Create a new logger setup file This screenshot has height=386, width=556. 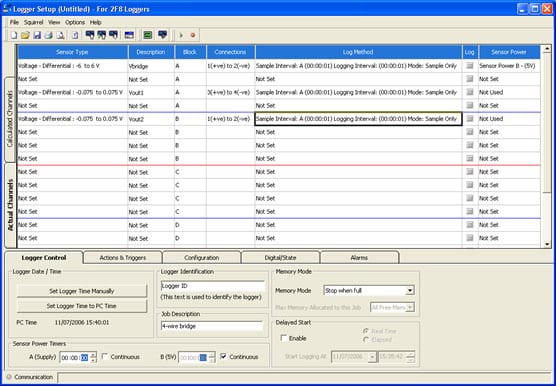coord(13,35)
